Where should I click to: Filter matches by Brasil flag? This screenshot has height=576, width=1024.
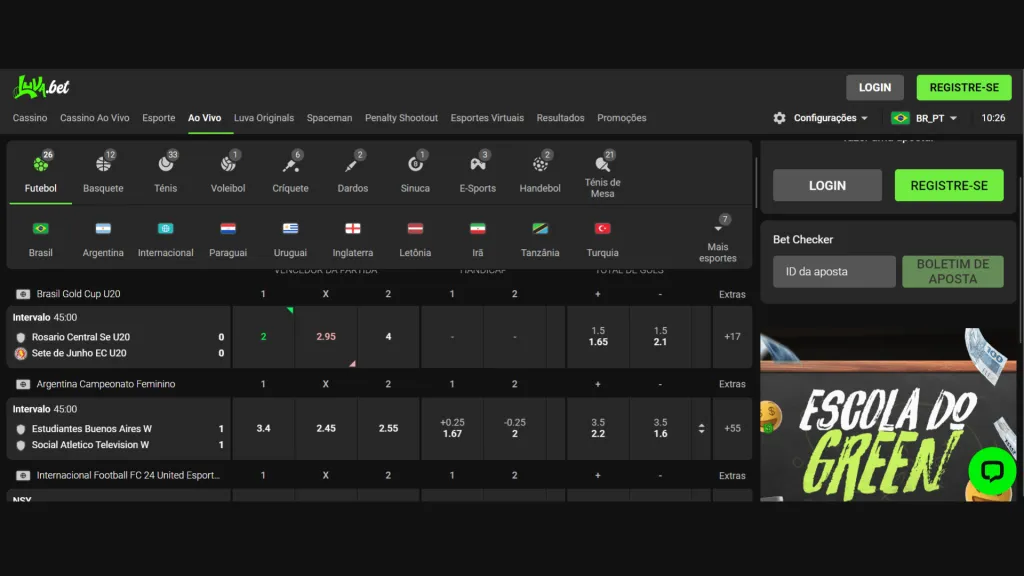pyautogui.click(x=40, y=229)
